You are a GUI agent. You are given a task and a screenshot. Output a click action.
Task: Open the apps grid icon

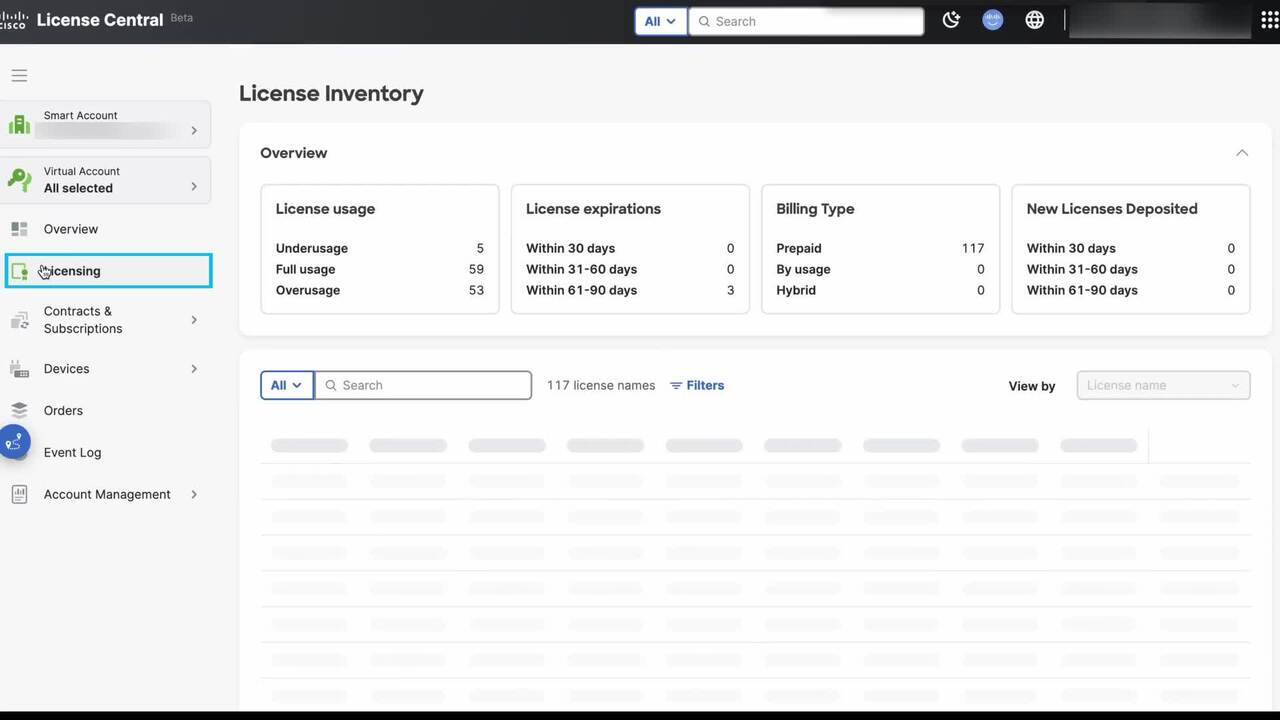point(1269,20)
